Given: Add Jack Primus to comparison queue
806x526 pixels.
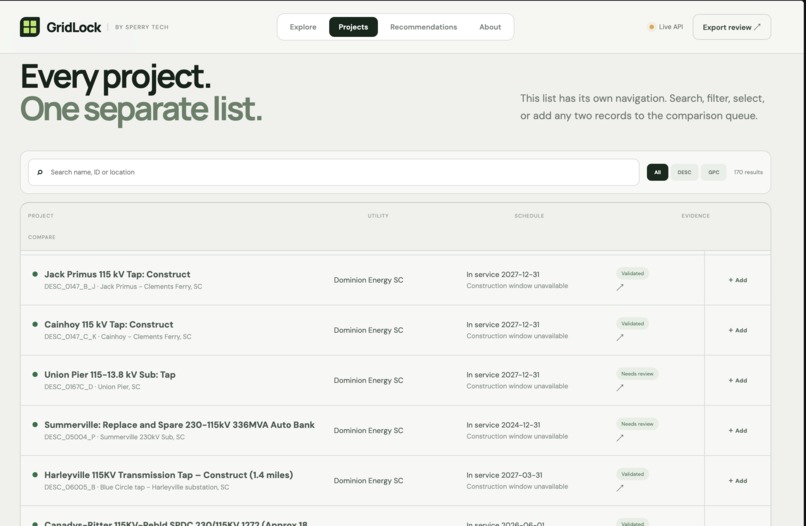Looking at the screenshot, I should tap(738, 280).
